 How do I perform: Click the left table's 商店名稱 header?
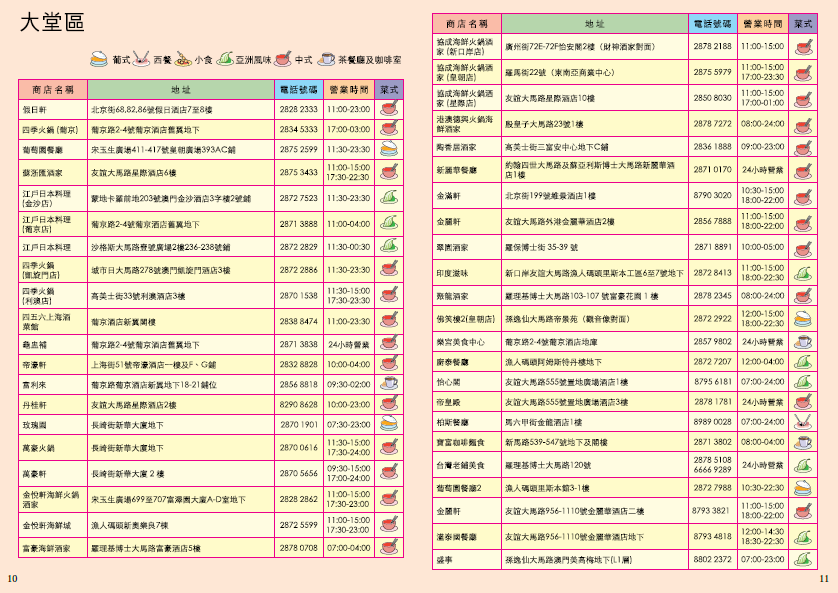[x=53, y=90]
